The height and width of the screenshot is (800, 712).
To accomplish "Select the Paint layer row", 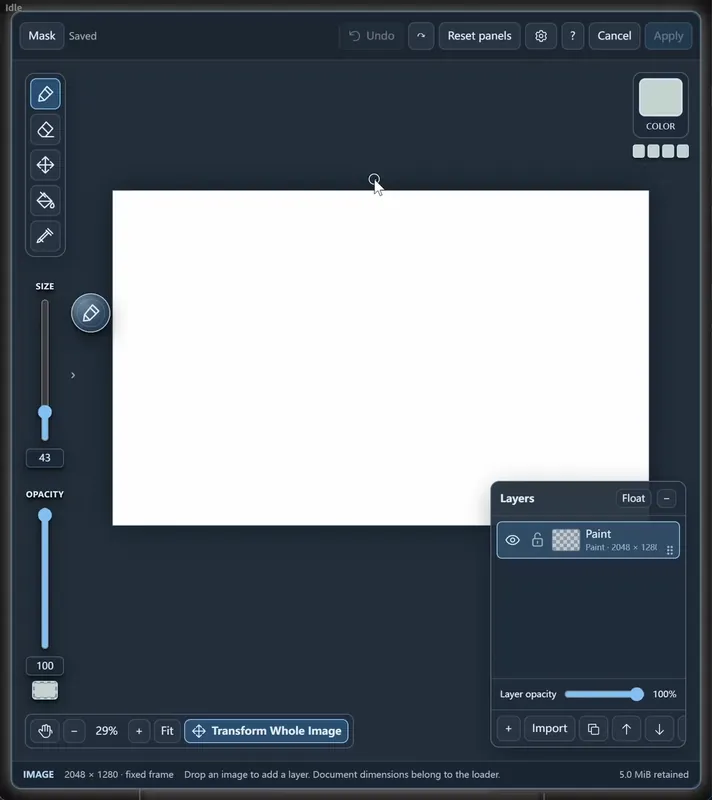I will pos(588,540).
